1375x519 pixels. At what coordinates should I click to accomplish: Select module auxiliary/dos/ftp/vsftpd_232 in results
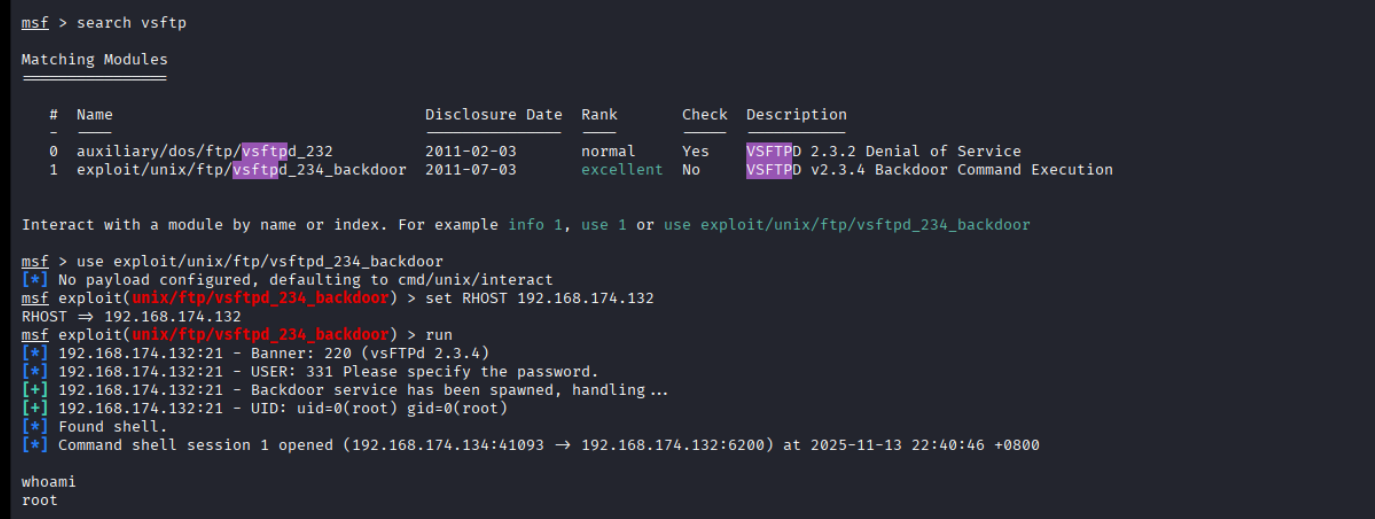(x=204, y=151)
